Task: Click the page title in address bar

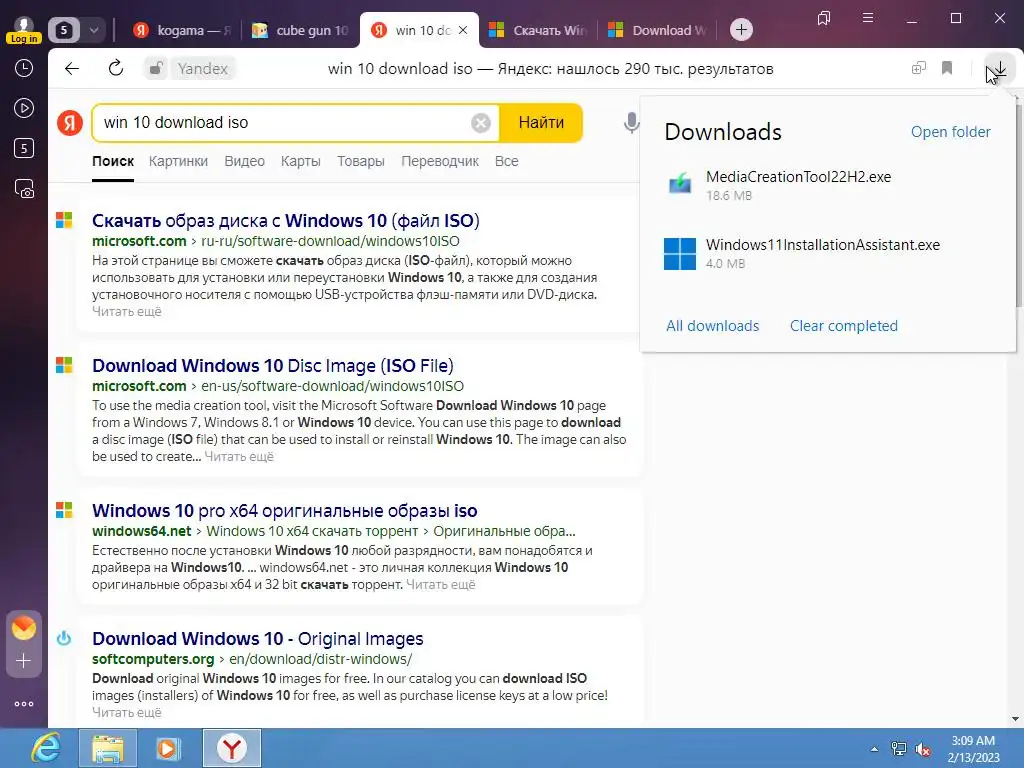Action: pyautogui.click(x=551, y=69)
